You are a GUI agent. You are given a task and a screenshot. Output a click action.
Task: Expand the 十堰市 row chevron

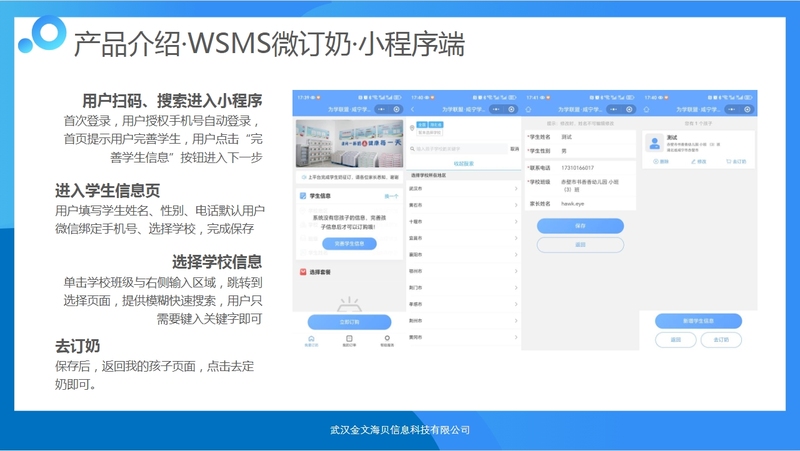(516, 221)
